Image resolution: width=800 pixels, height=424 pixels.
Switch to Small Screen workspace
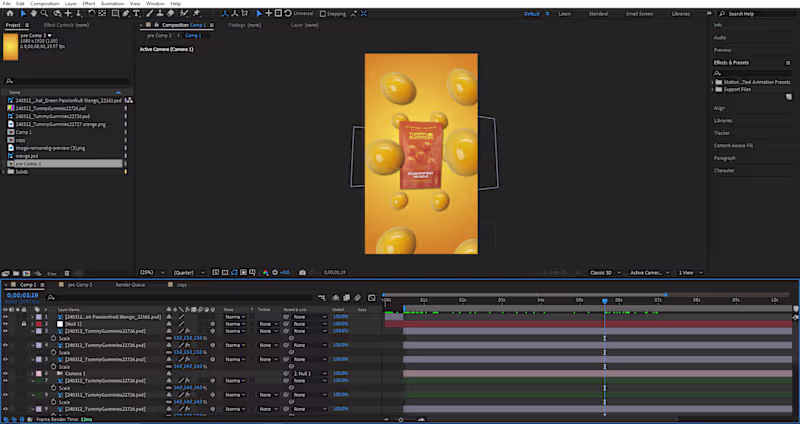click(639, 14)
